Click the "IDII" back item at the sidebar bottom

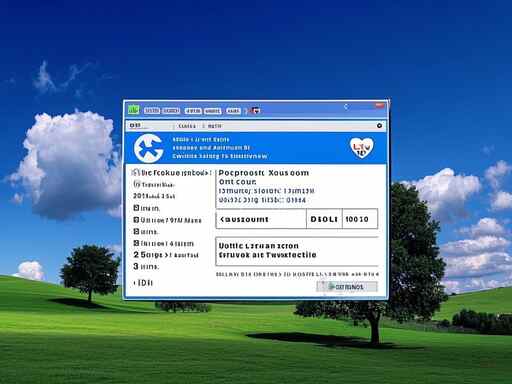[143, 283]
